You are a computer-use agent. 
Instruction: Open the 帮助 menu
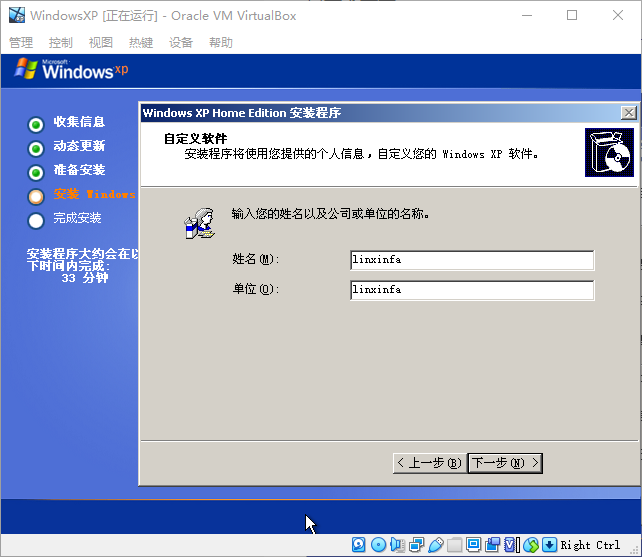coord(221,42)
